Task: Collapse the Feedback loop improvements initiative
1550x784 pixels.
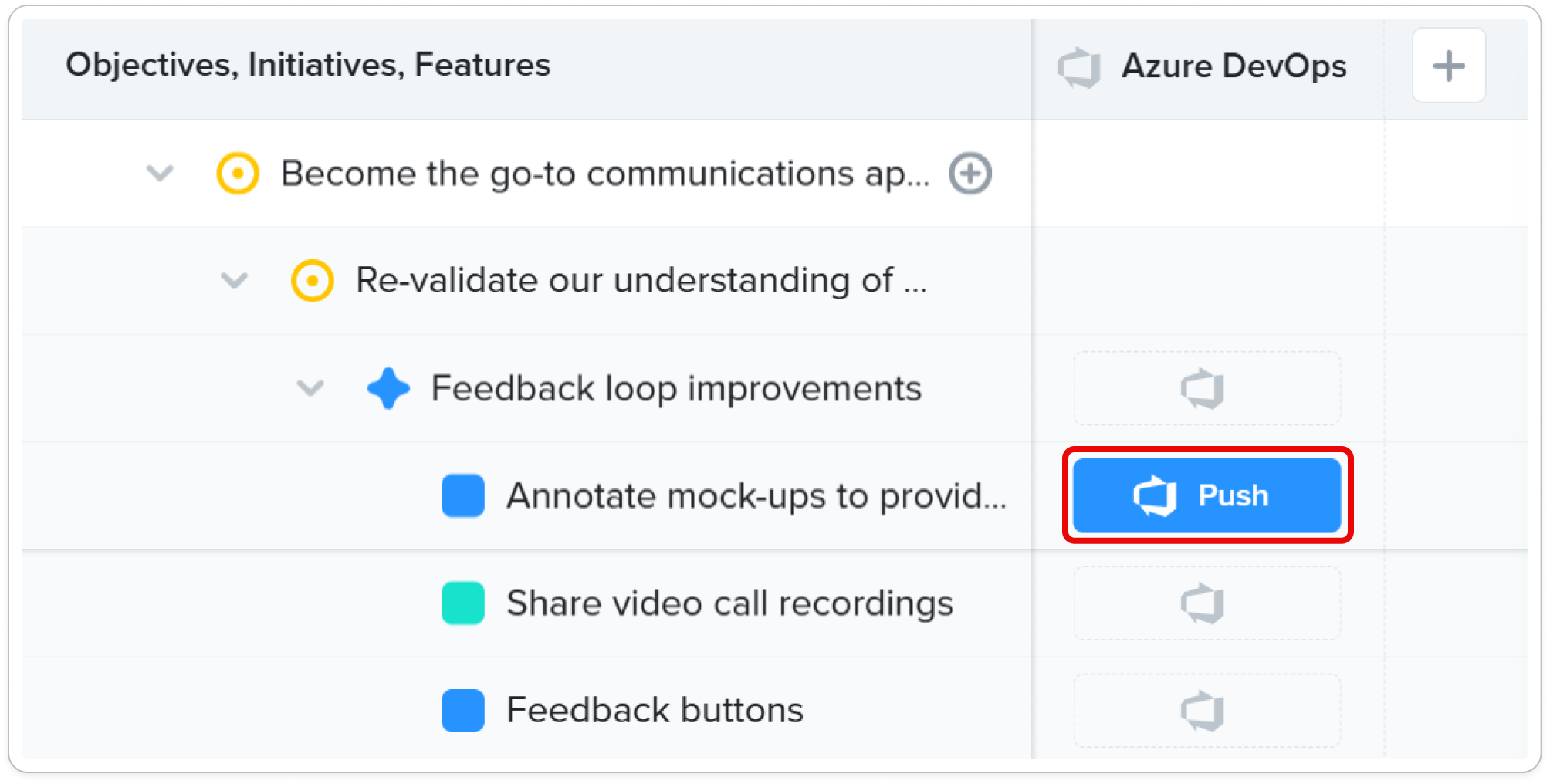Action: click(310, 387)
